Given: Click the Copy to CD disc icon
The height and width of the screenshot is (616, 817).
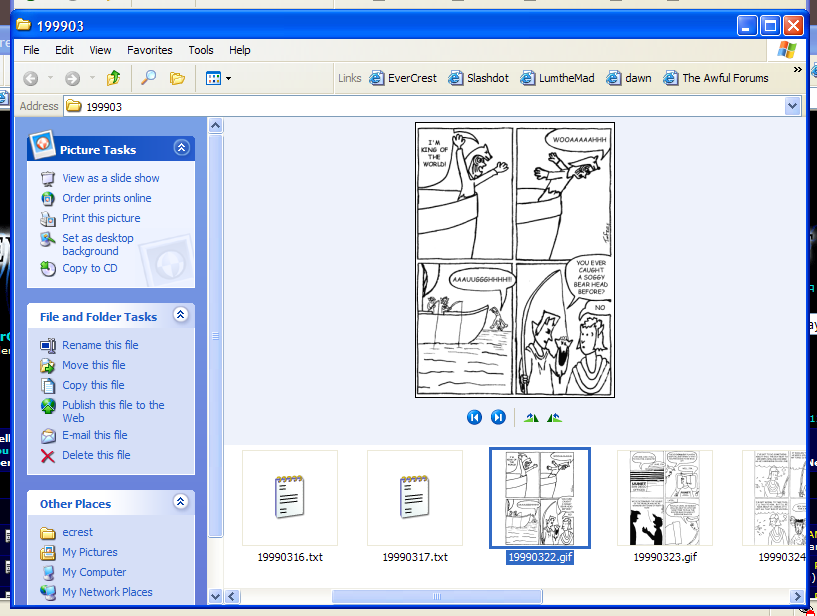Looking at the screenshot, I should tap(47, 269).
